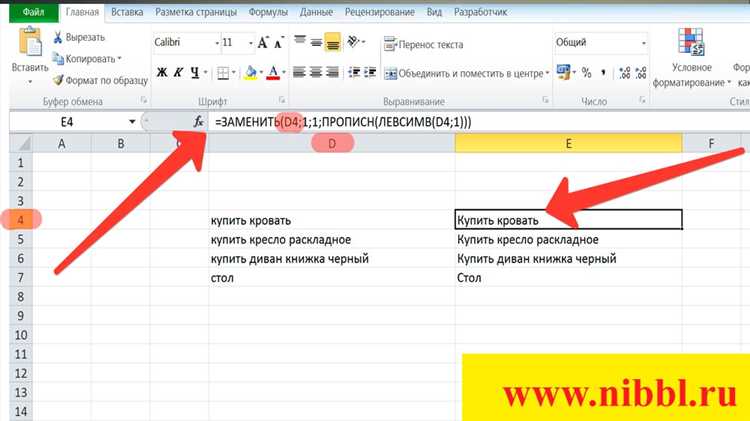Open Общий number format dropdown
Viewport: 750px width, 421px height.
(x=643, y=43)
